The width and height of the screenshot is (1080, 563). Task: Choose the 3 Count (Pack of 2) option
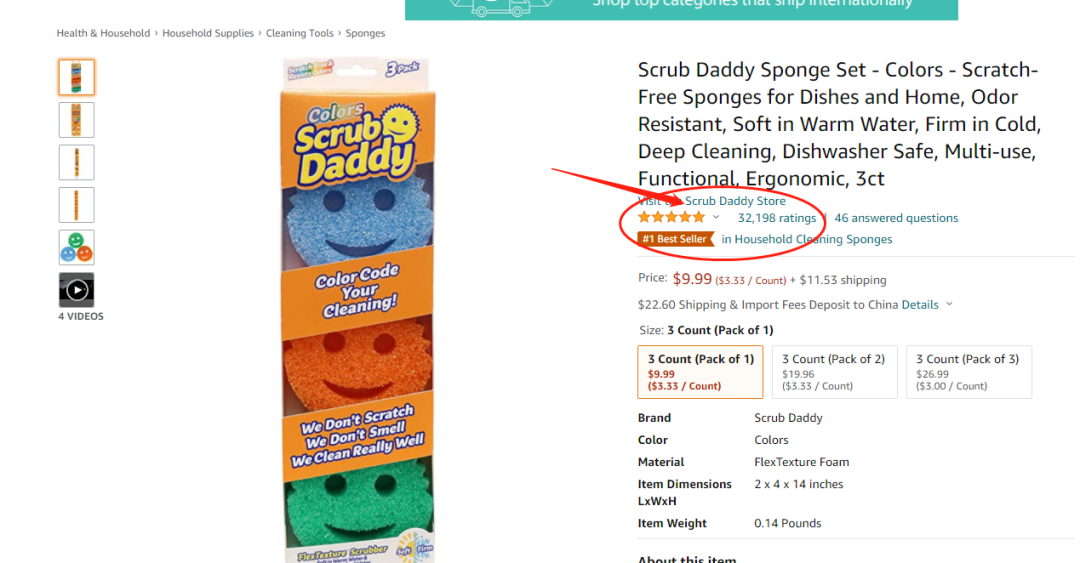[835, 372]
